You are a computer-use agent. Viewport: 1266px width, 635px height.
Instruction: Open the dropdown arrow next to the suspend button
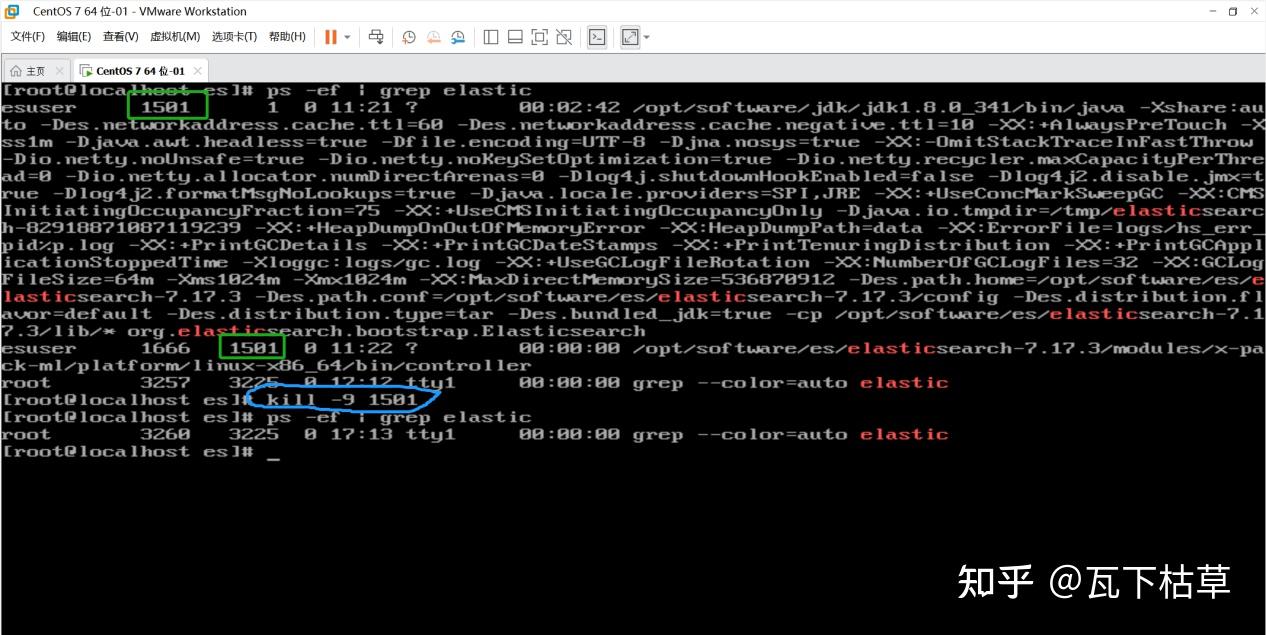point(346,37)
